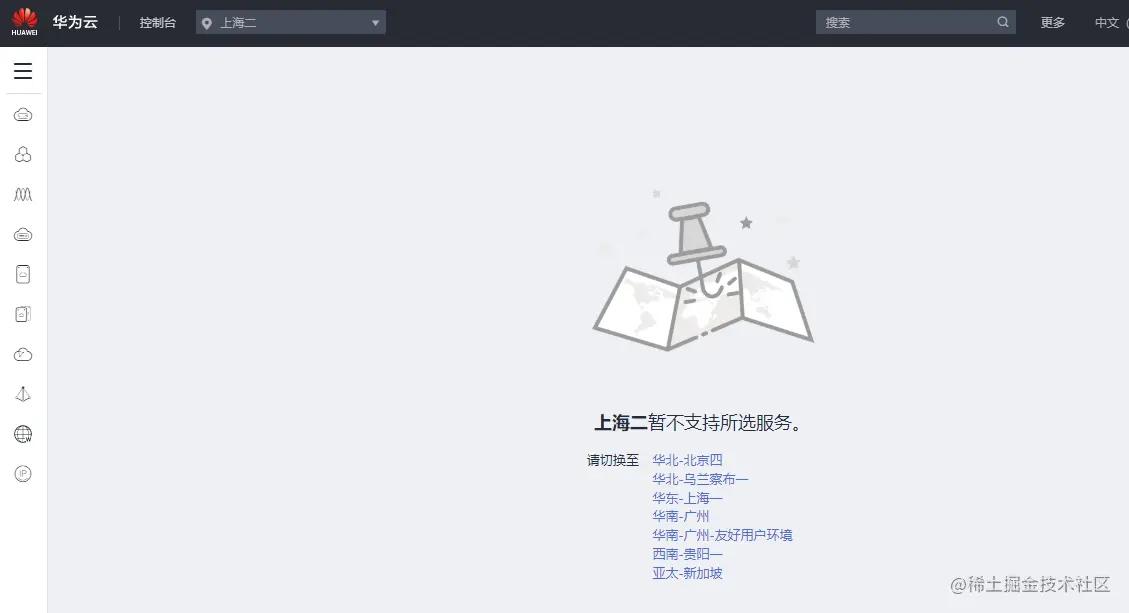Open the 中文 language selector
Image resolution: width=1129 pixels, height=613 pixels.
click(1107, 23)
